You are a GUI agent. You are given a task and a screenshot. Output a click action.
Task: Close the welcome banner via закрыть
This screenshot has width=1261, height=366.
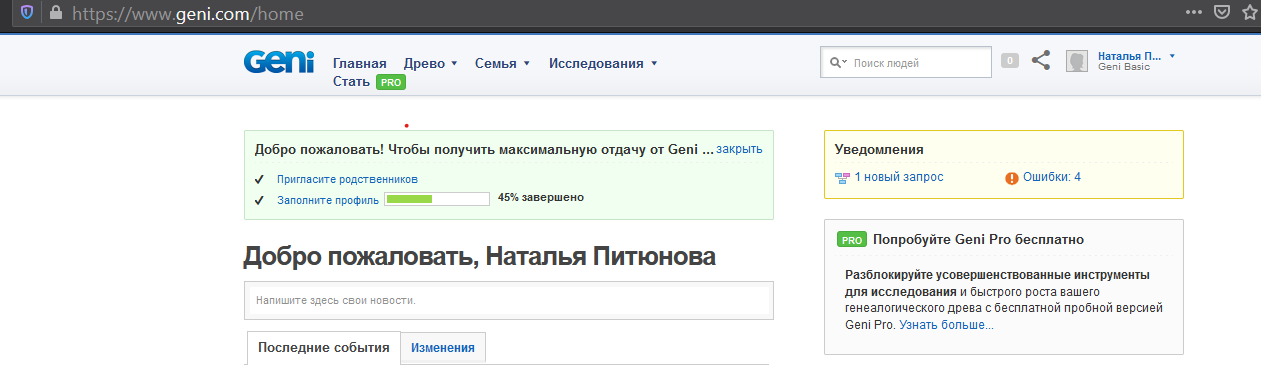tap(739, 149)
